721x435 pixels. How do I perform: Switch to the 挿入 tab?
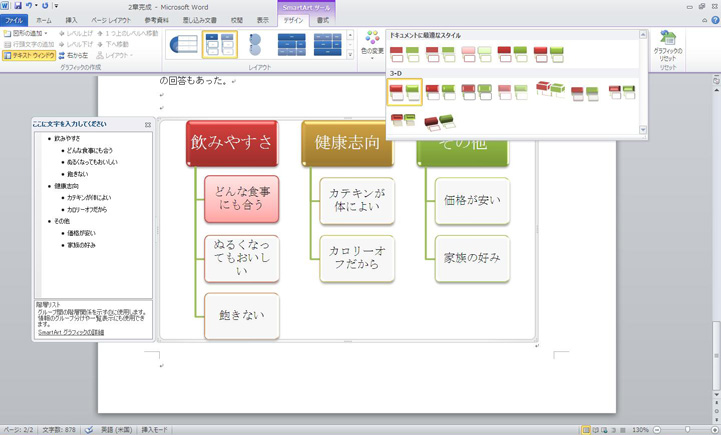tap(71, 20)
